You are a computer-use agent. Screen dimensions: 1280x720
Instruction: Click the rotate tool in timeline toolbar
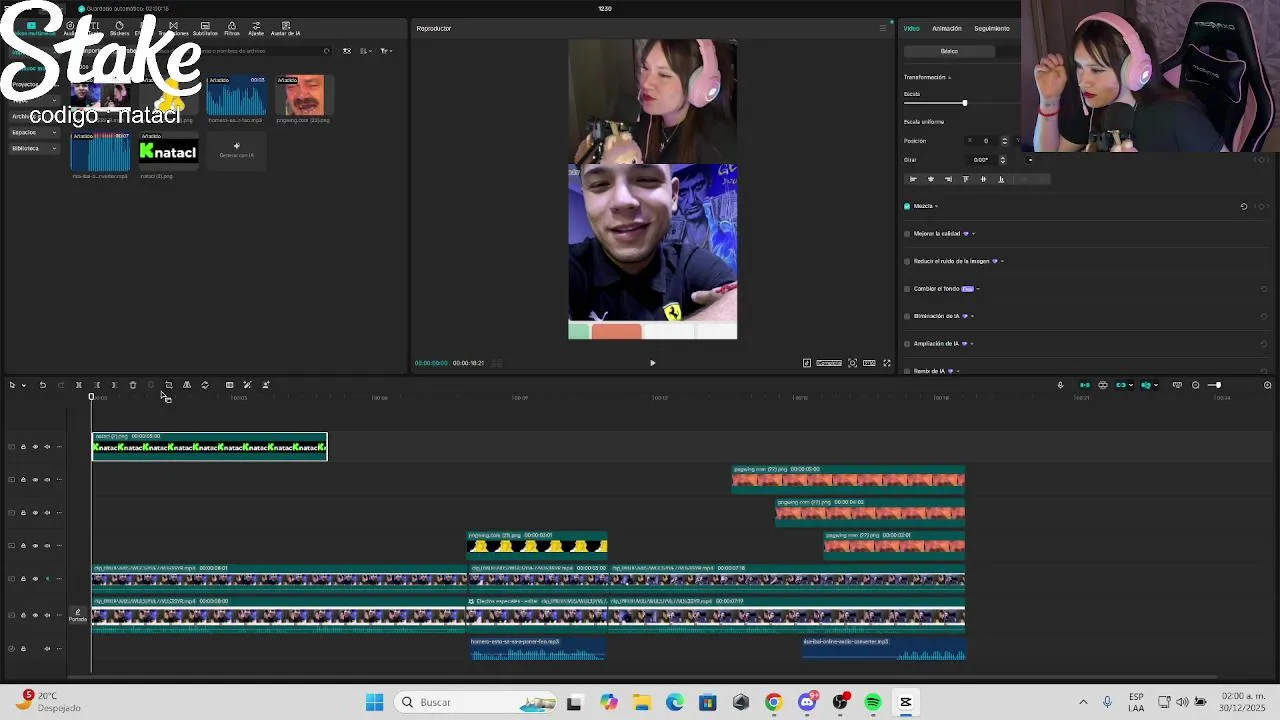(205, 385)
